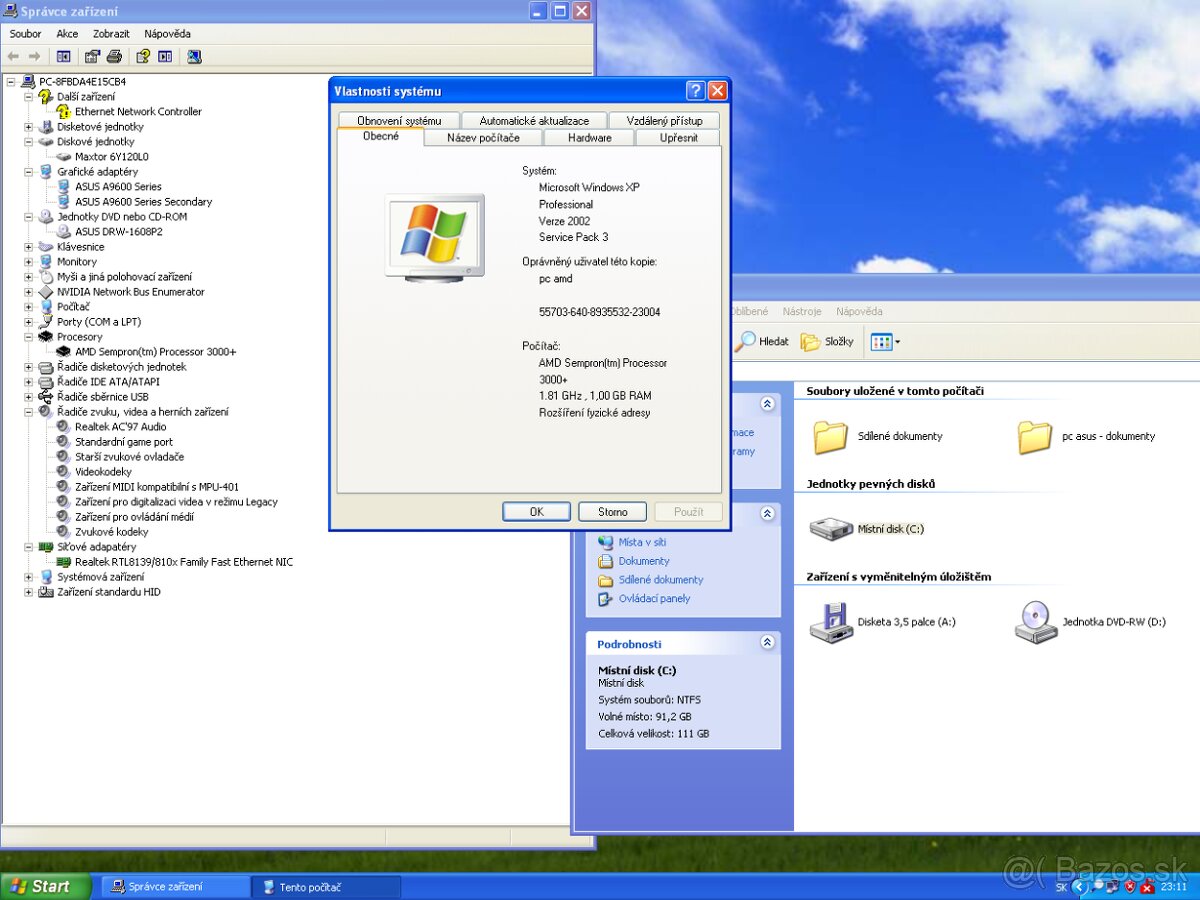Switch to the Hardware tab

click(x=588, y=138)
